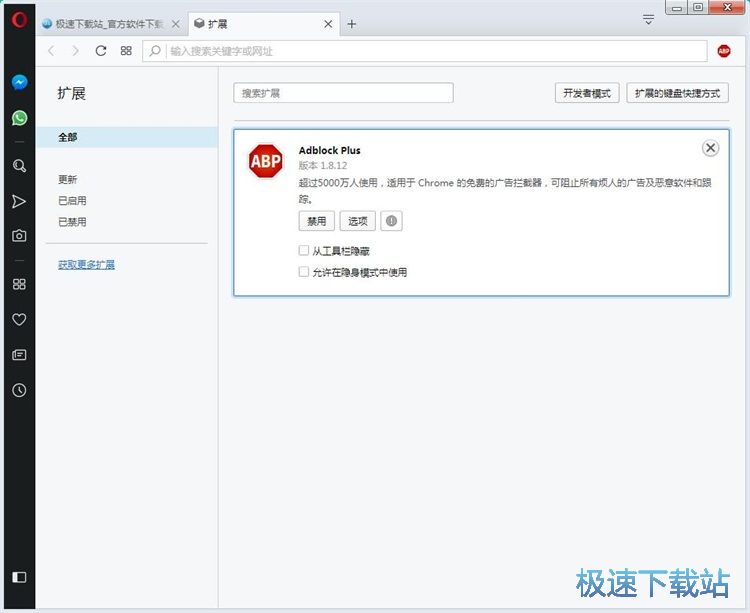Select 全部 in the extensions list
Screen dimensions: 750x613
tap(127, 137)
